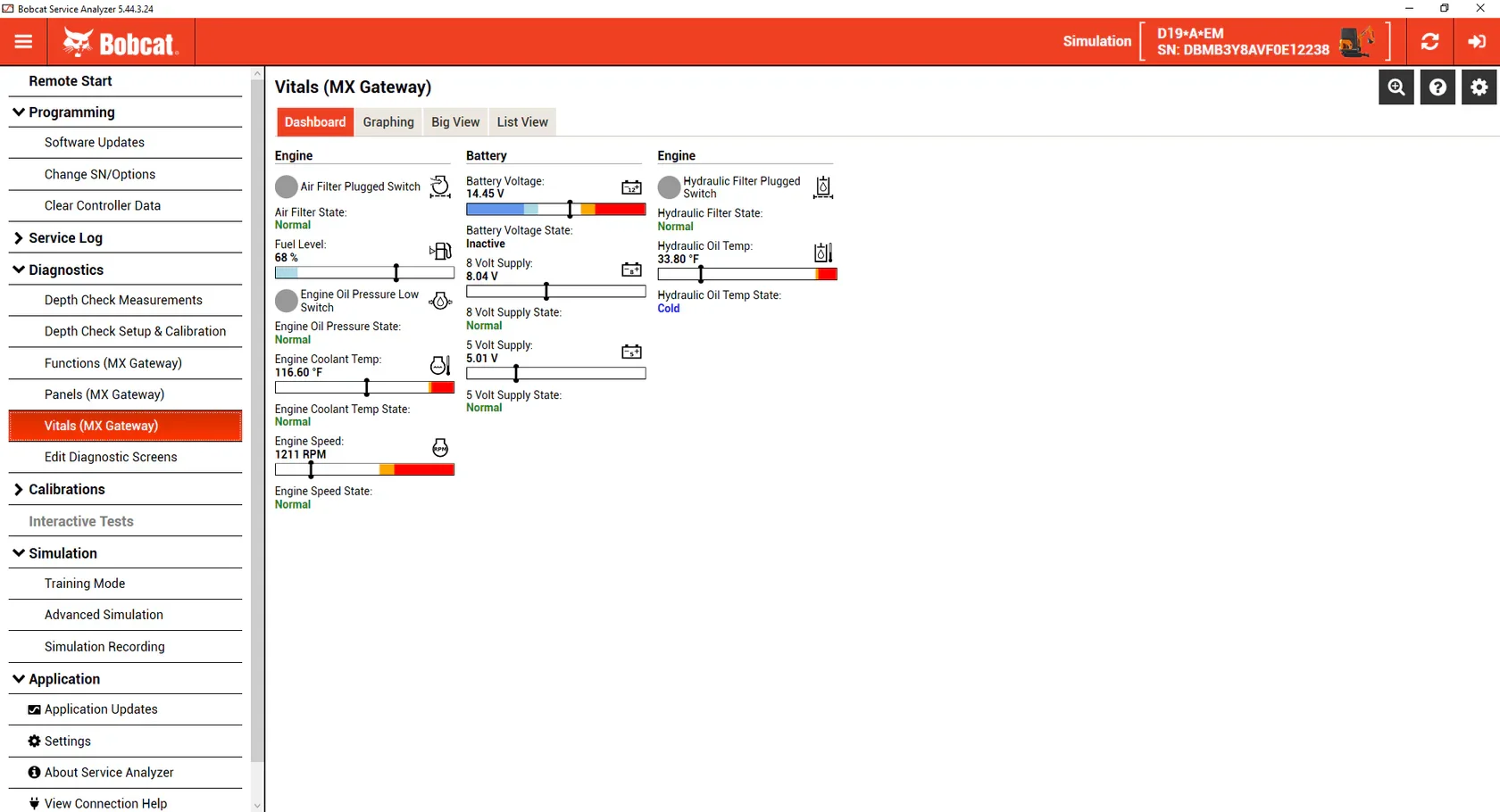Viewport: 1500px width, 812px height.
Task: Switch to the Graphing tab
Action: [x=388, y=122]
